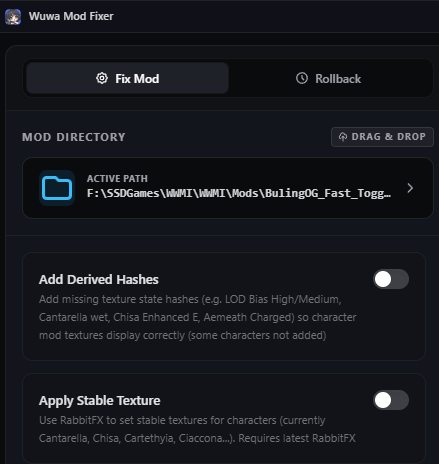Click the Apply Stable Texture heading
The height and width of the screenshot is (464, 439).
coord(100,401)
